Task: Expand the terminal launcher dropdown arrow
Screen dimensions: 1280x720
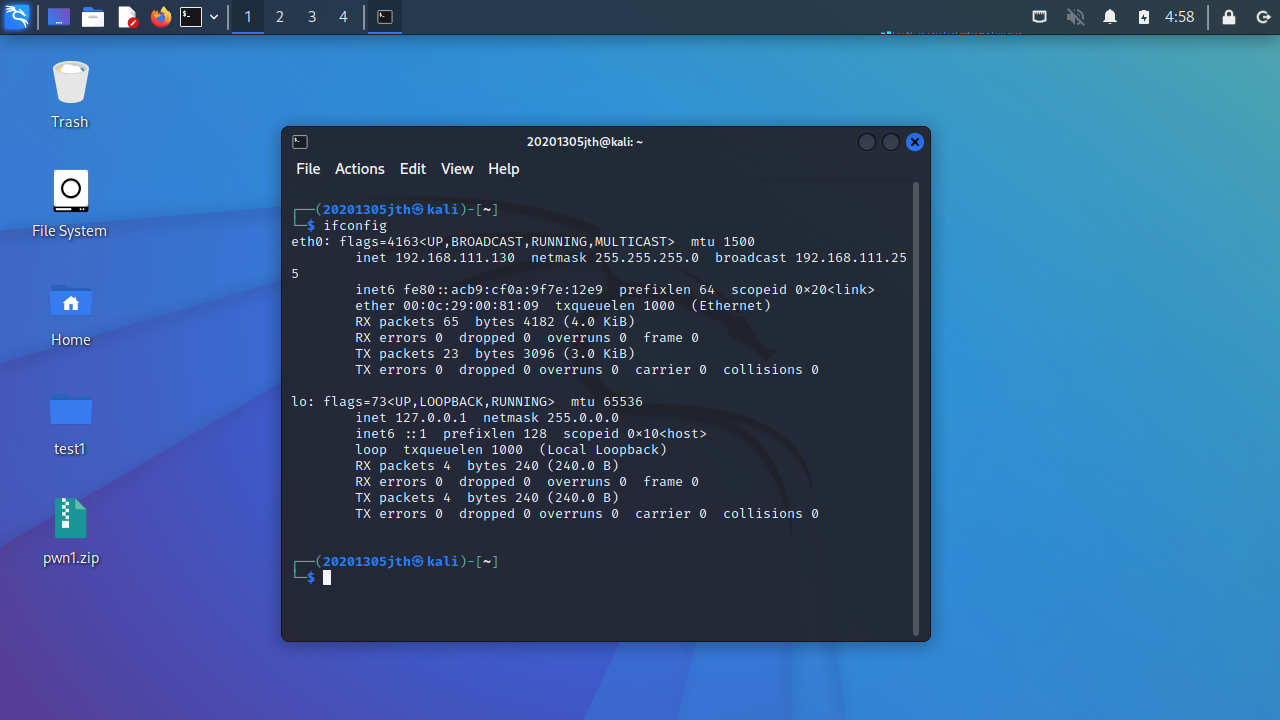Action: click(214, 17)
